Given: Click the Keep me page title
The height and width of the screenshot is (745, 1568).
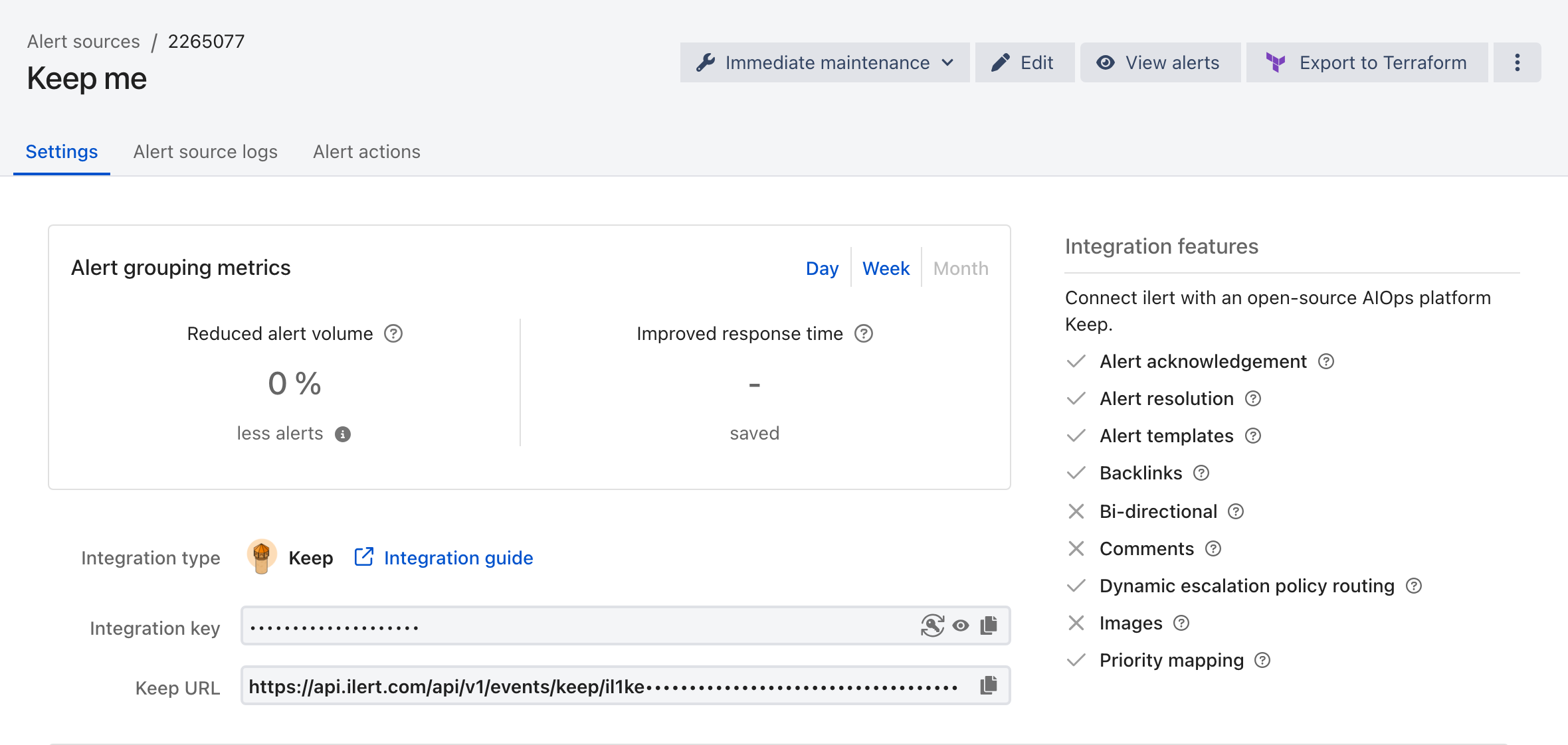Looking at the screenshot, I should (x=87, y=78).
